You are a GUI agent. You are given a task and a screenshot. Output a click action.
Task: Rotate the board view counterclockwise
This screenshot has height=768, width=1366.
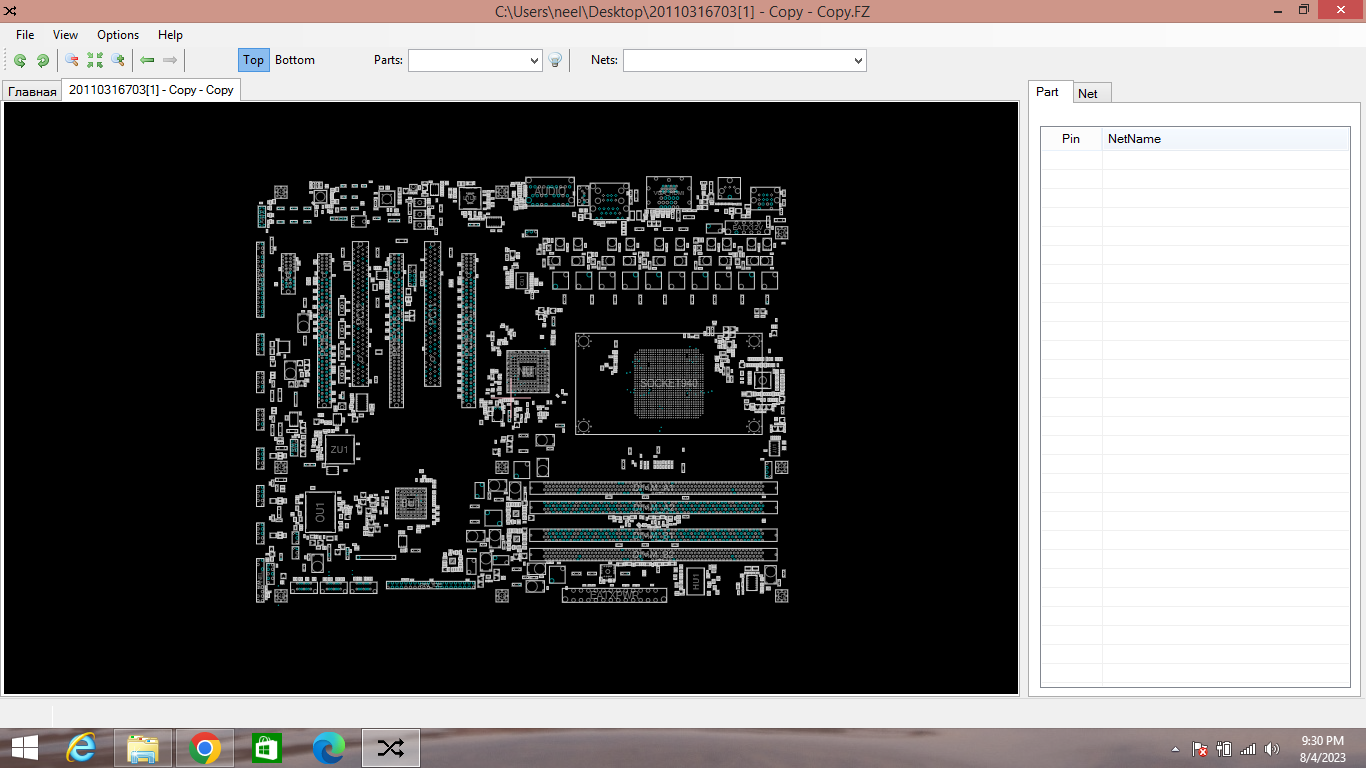[x=20, y=60]
